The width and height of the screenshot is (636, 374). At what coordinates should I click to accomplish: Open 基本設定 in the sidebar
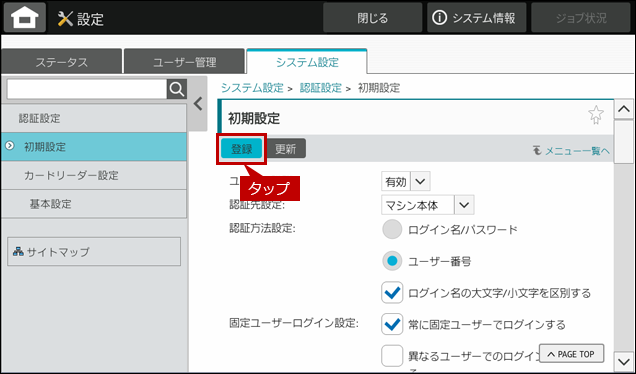coord(94,204)
